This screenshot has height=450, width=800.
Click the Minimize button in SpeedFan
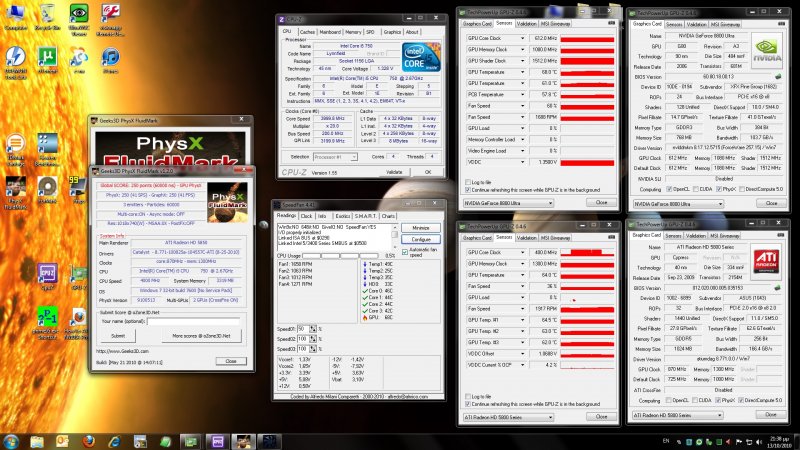pos(420,228)
